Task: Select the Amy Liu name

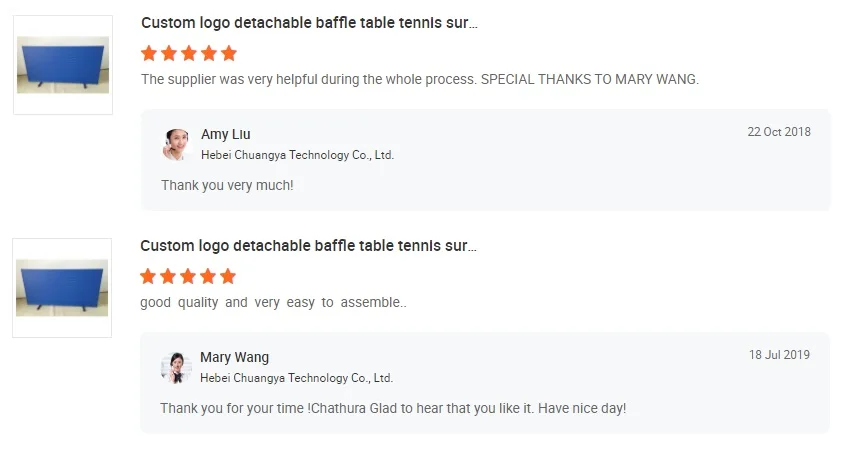Action: coord(226,134)
